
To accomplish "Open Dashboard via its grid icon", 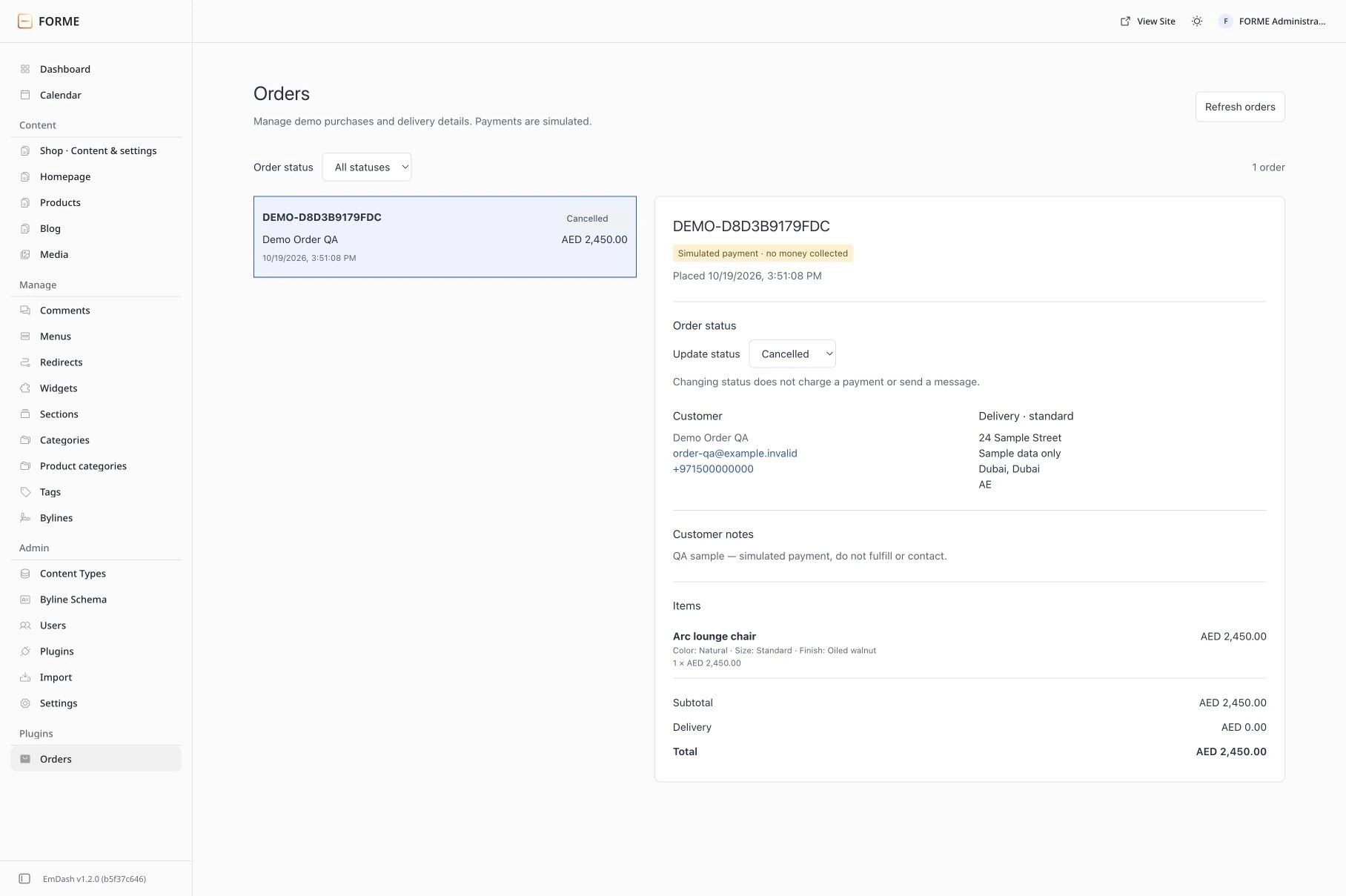I will [25, 69].
